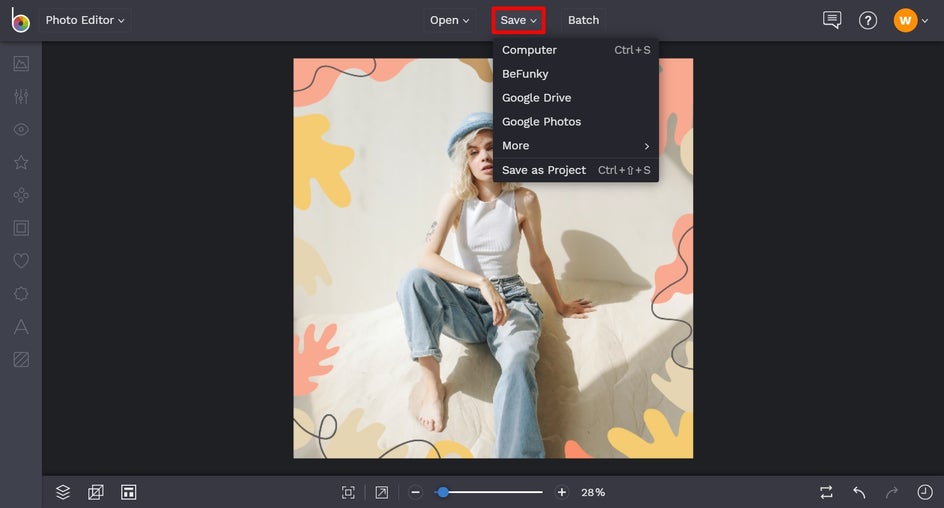Choose Save as Project
The image size is (944, 508).
click(576, 170)
